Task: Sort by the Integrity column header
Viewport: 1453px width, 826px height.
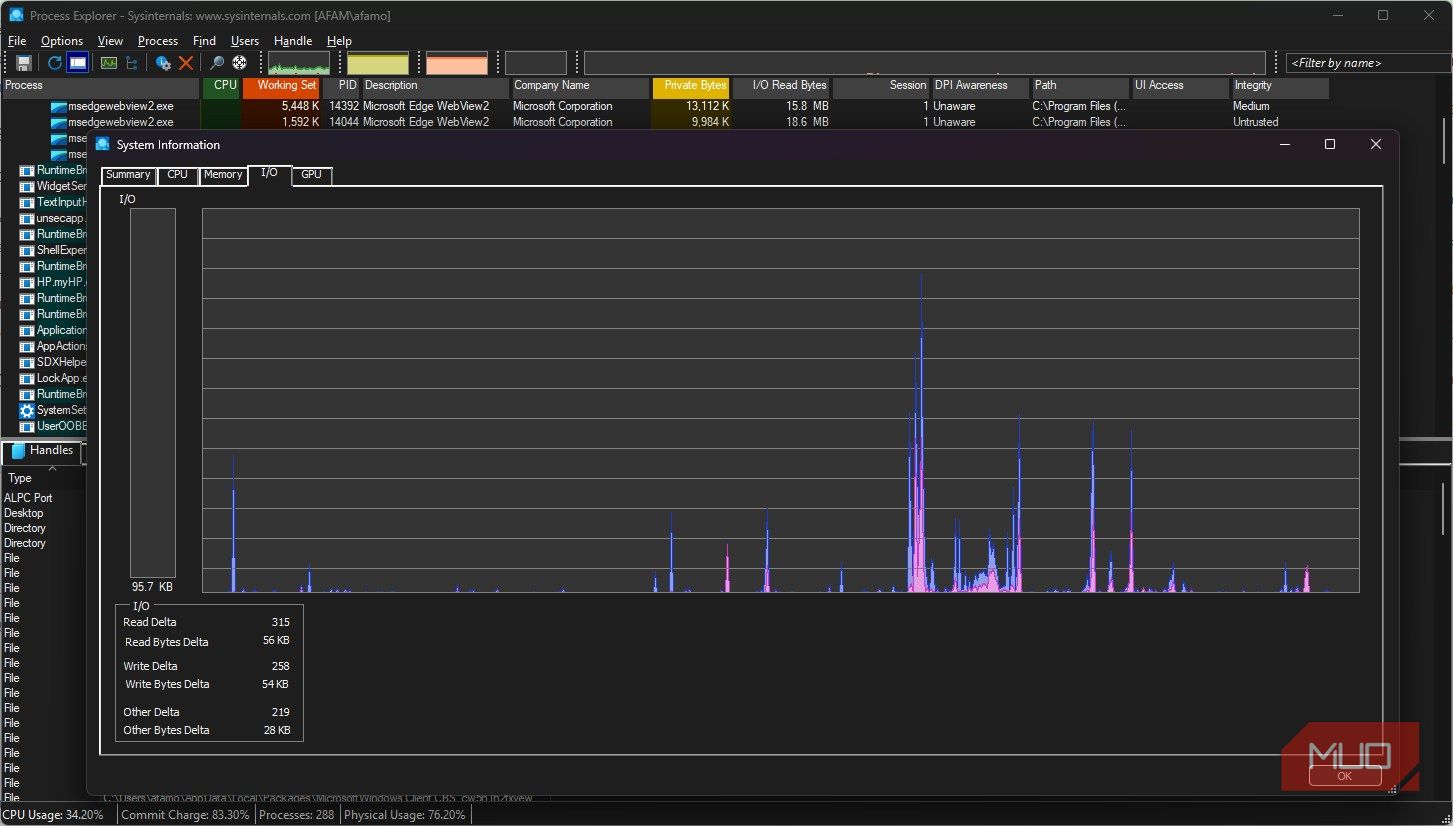Action: pos(1280,86)
